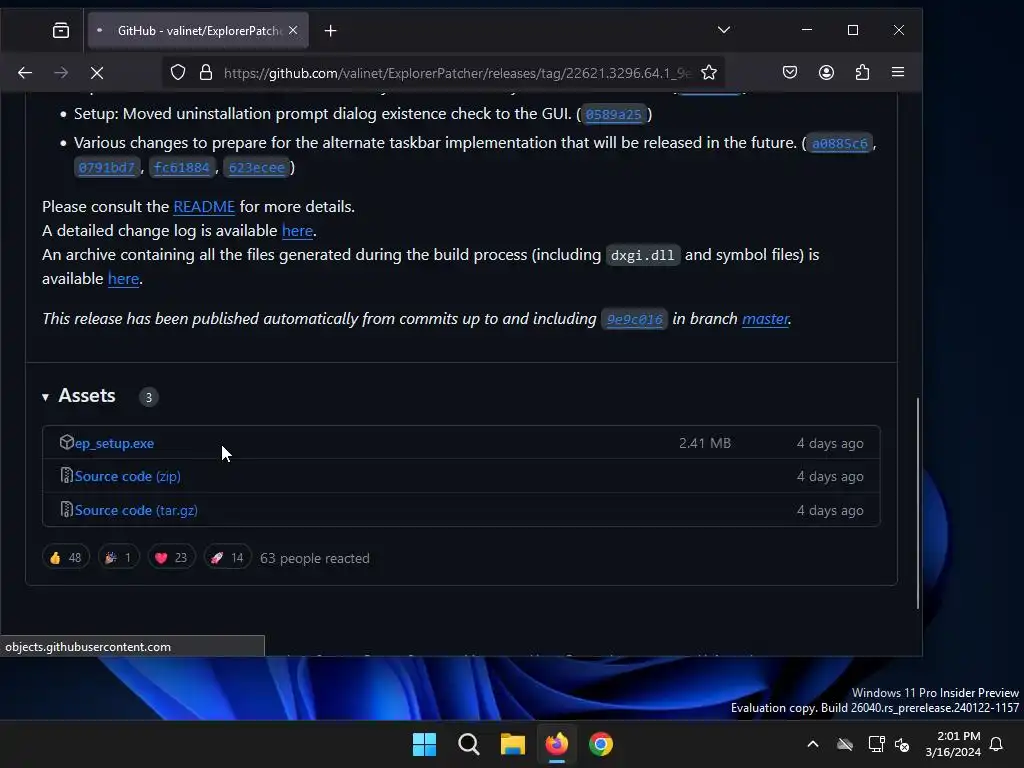
Task: Click the network display tray icon
Action: tap(876, 744)
